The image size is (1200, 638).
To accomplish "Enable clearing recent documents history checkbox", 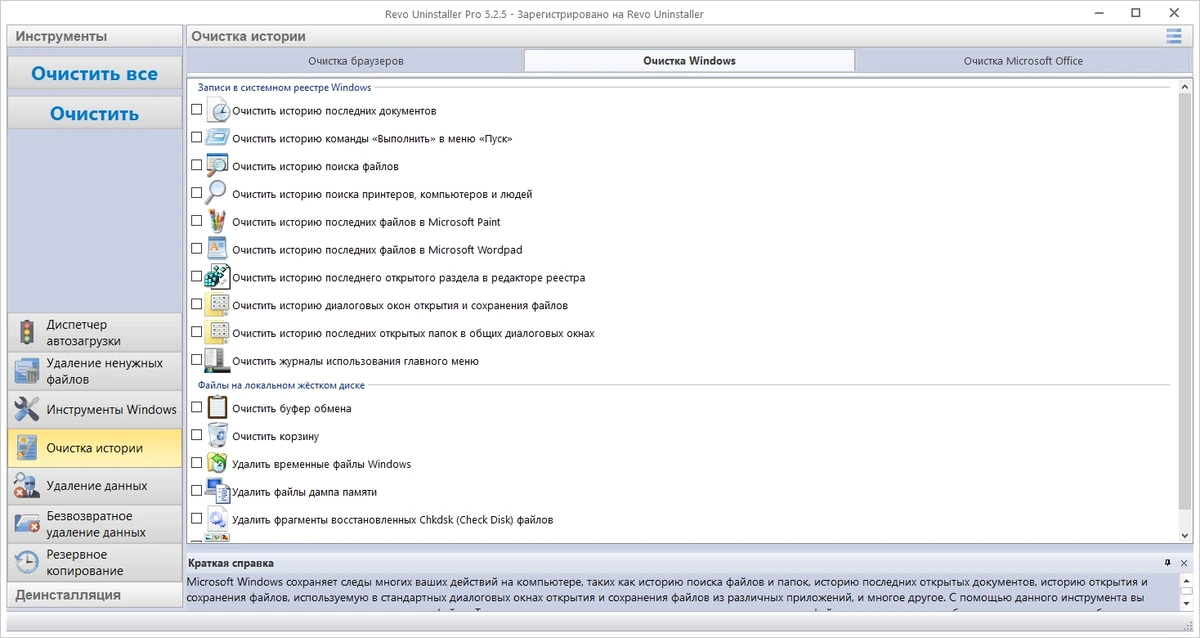I will (x=196, y=110).
